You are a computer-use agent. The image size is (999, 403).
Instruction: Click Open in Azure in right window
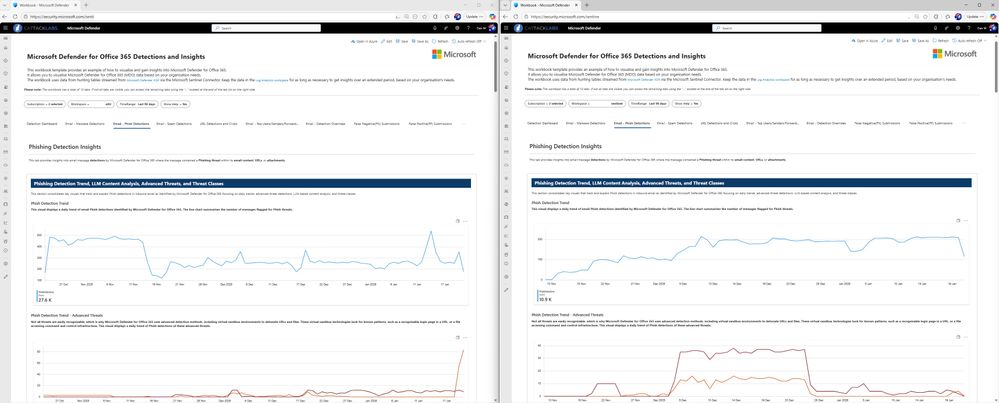(865, 41)
